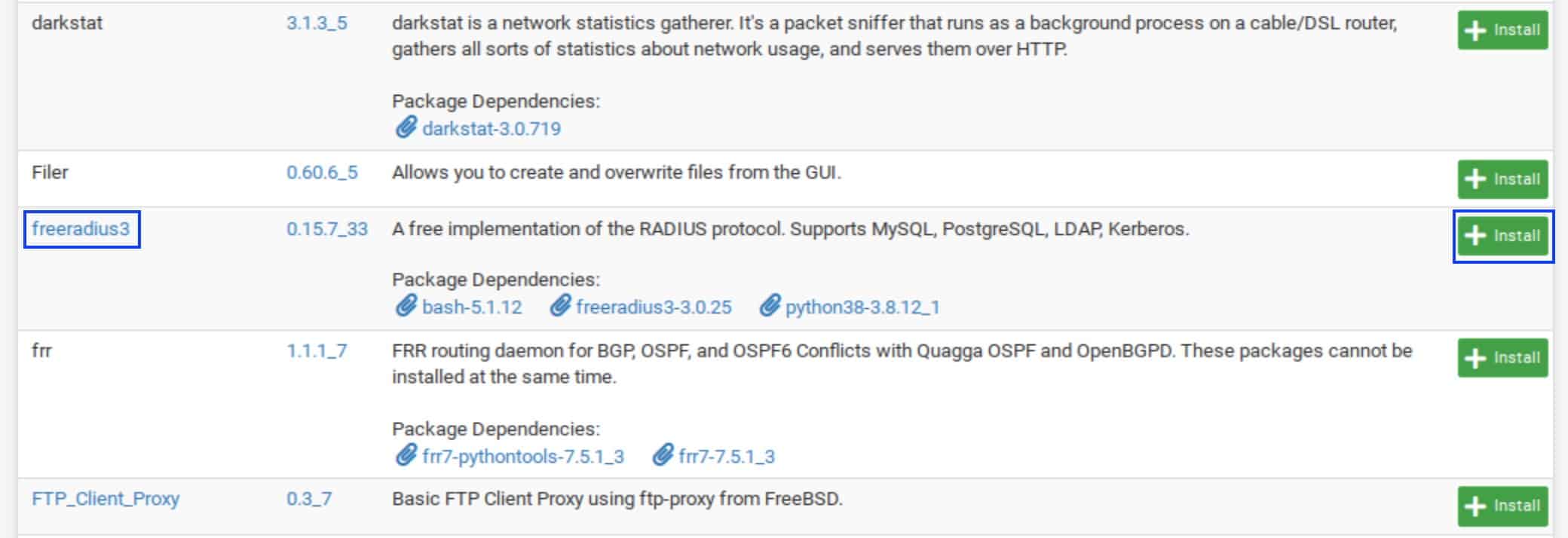Viewport: 1568px width, 538px height.
Task: Install the frr package
Action: tap(1502, 358)
